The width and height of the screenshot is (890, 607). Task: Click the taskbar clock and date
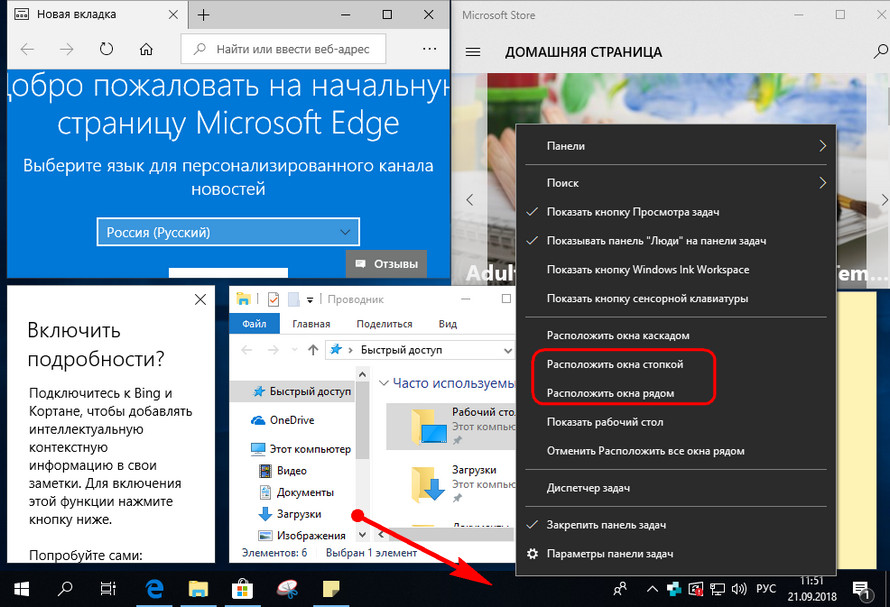click(812, 589)
